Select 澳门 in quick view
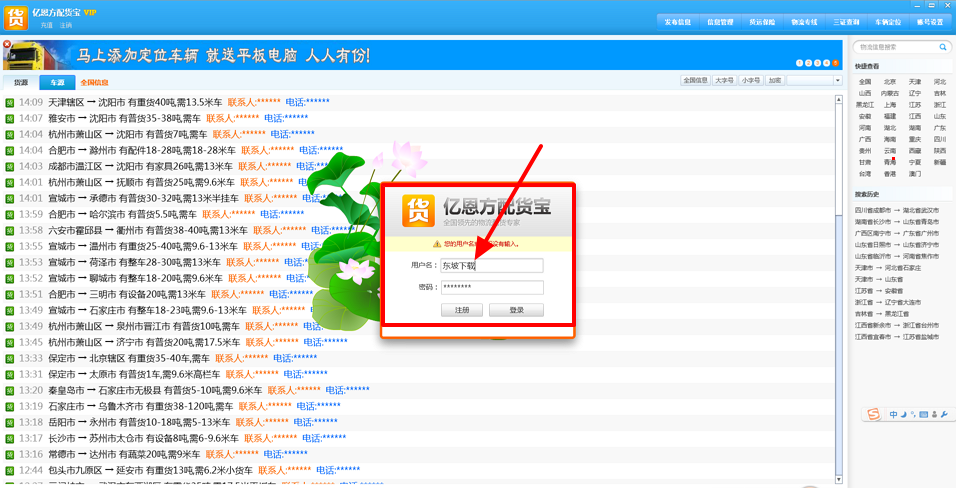The width and height of the screenshot is (956, 488). 915,174
